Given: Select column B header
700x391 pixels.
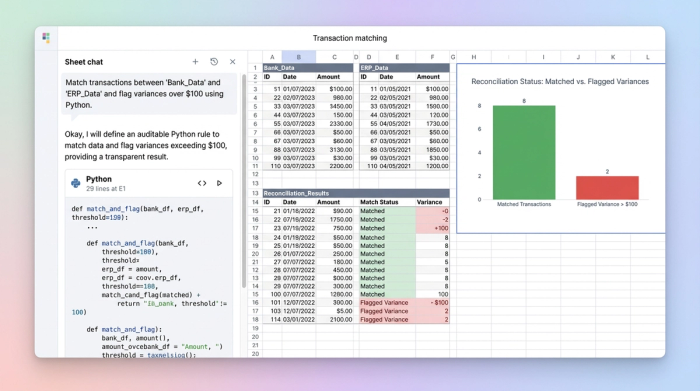Looking at the screenshot, I should [299, 57].
